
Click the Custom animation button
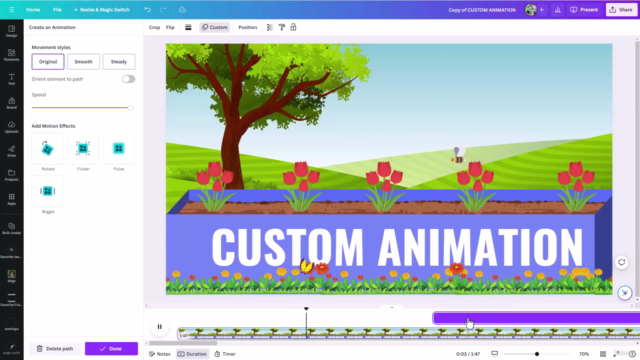pos(215,27)
